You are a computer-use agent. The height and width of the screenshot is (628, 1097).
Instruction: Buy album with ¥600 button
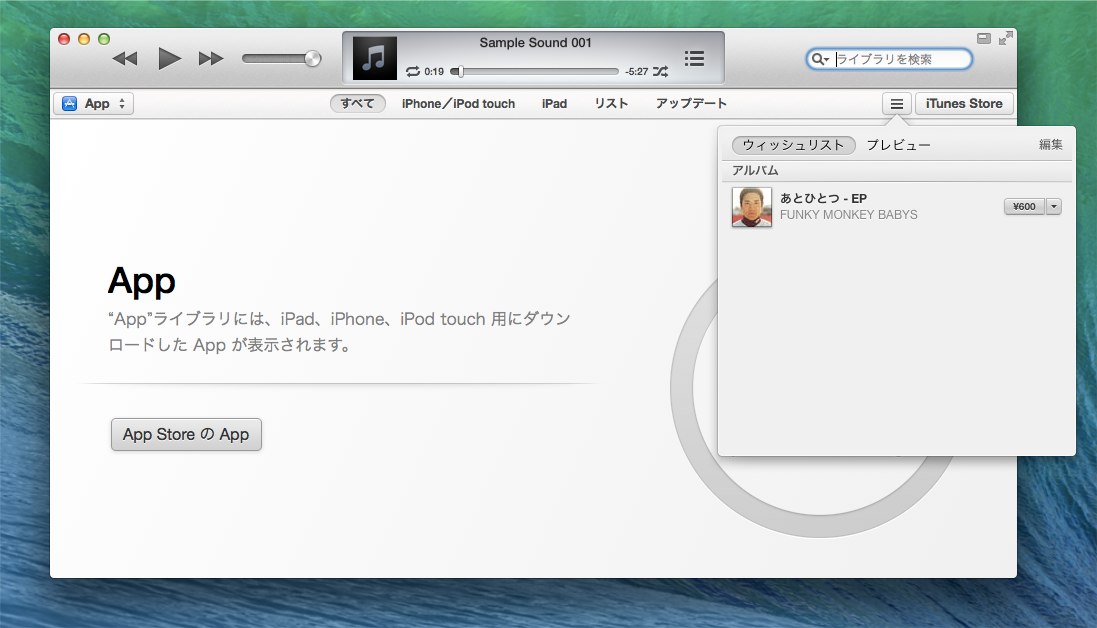click(x=1024, y=206)
